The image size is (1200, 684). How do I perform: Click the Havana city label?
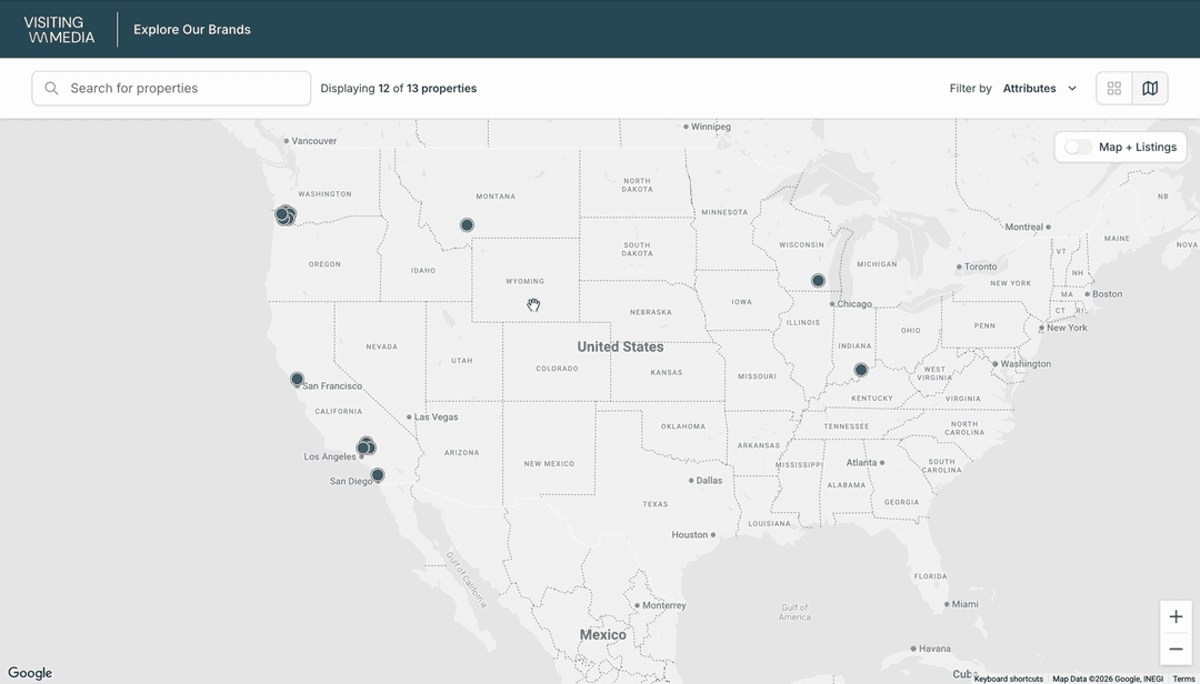pos(934,648)
